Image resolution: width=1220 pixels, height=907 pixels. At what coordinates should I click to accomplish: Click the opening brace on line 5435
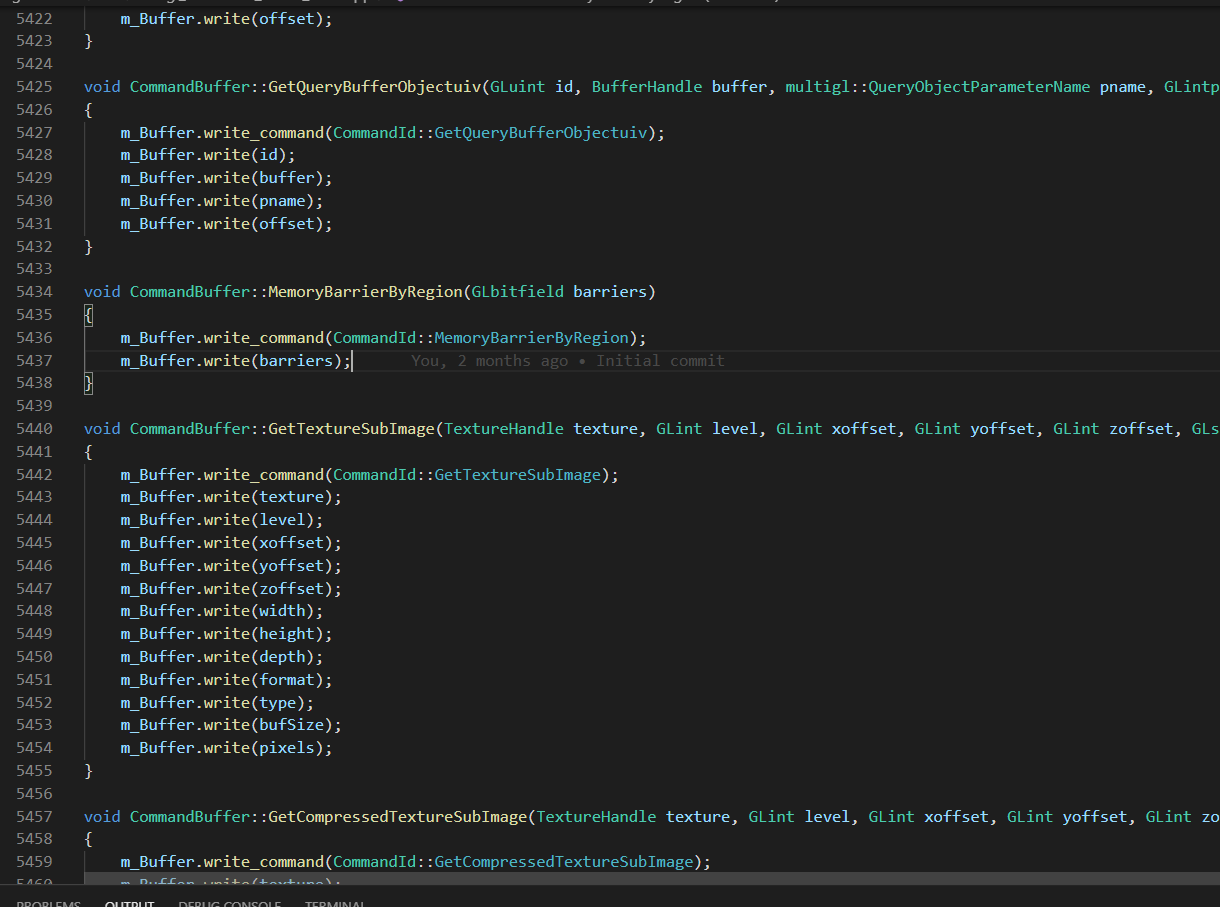tap(88, 315)
